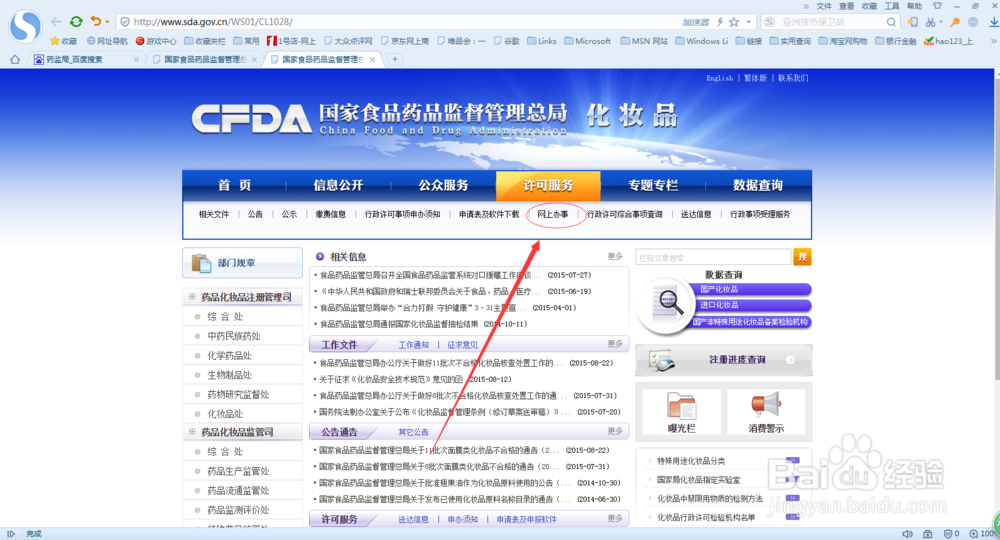Click the 网上办事 submenu link

(x=552, y=214)
